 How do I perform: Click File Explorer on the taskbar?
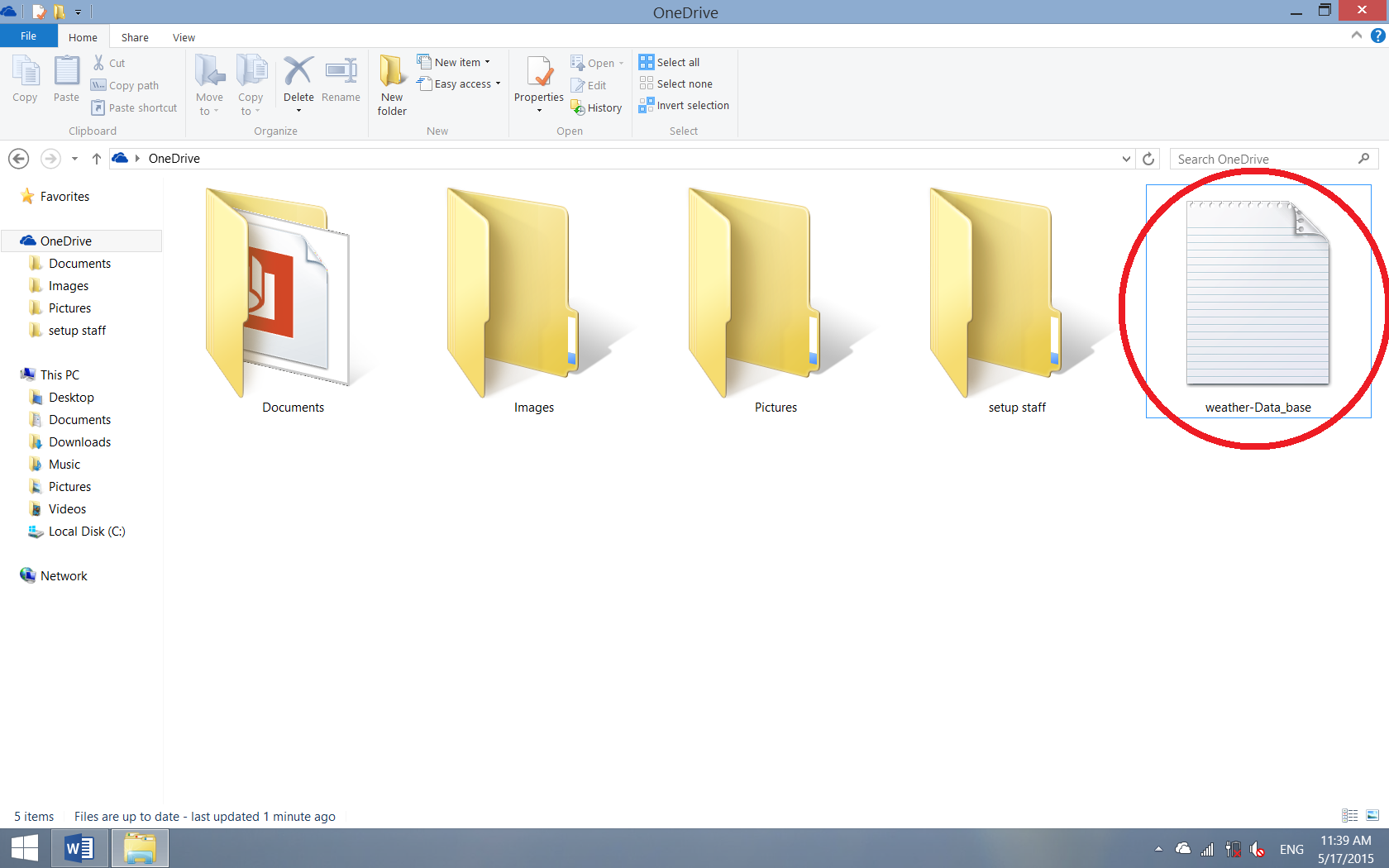coord(140,848)
